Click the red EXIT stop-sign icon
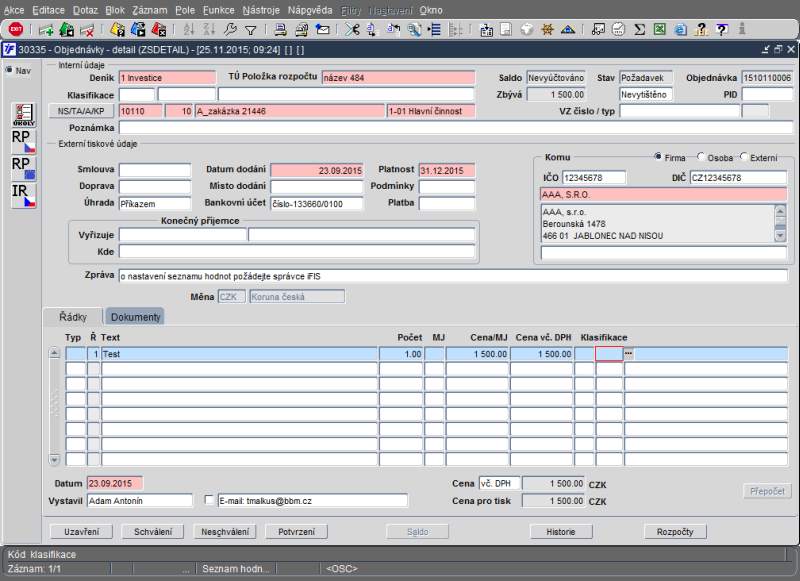 click(x=16, y=29)
